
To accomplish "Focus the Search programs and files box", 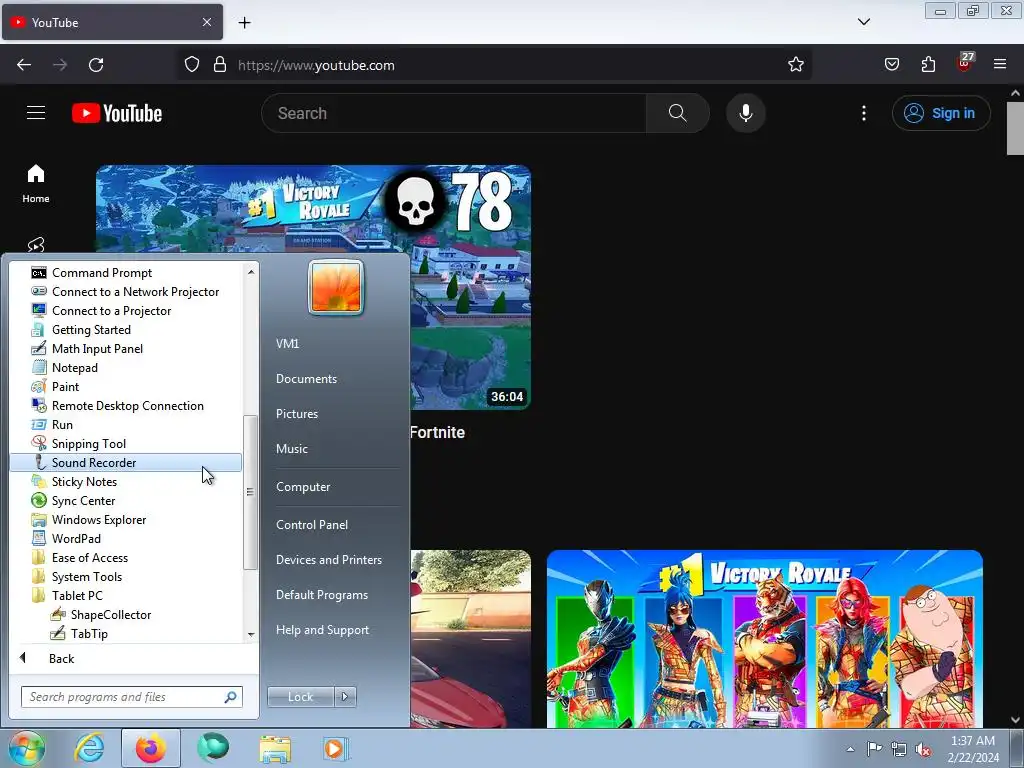I will tap(131, 696).
